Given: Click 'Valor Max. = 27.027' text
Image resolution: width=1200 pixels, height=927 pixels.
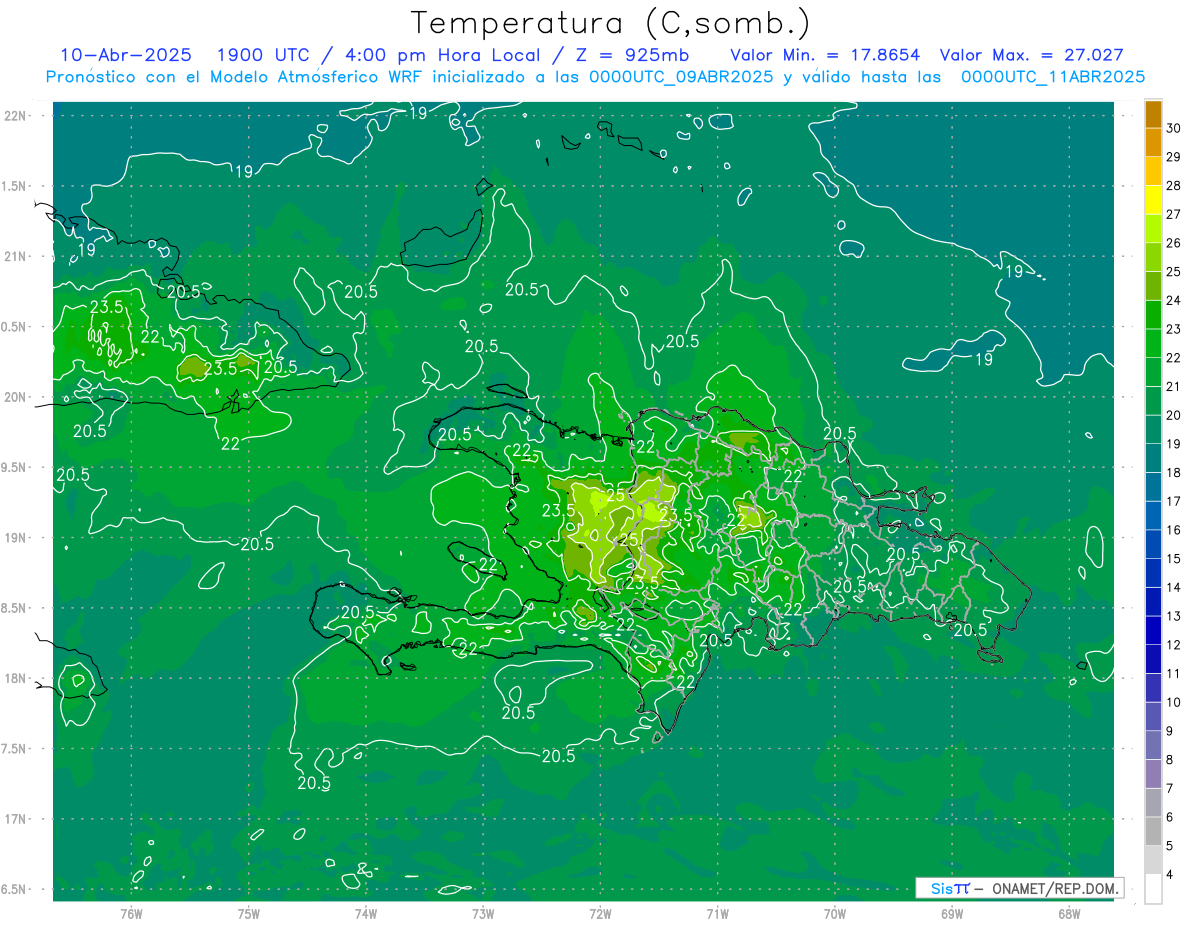Looking at the screenshot, I should tap(1032, 55).
